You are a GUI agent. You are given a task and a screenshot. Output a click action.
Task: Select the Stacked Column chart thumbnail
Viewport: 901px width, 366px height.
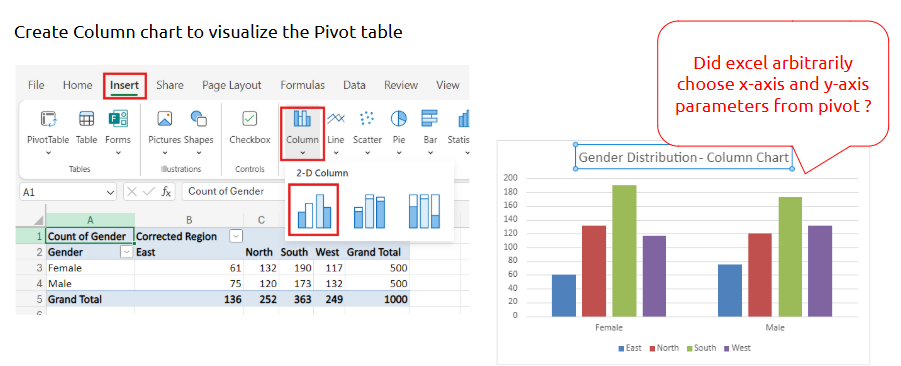369,210
